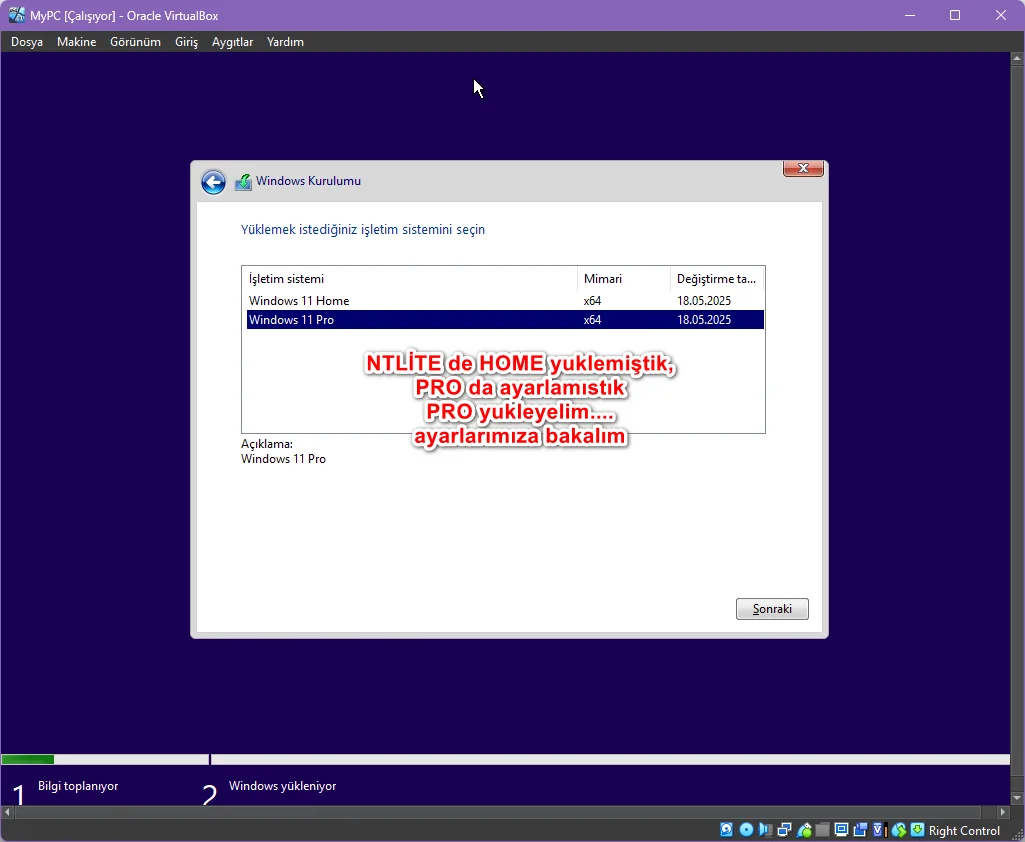1025x842 pixels.
Task: Click the recording status icon
Action: (x=860, y=830)
